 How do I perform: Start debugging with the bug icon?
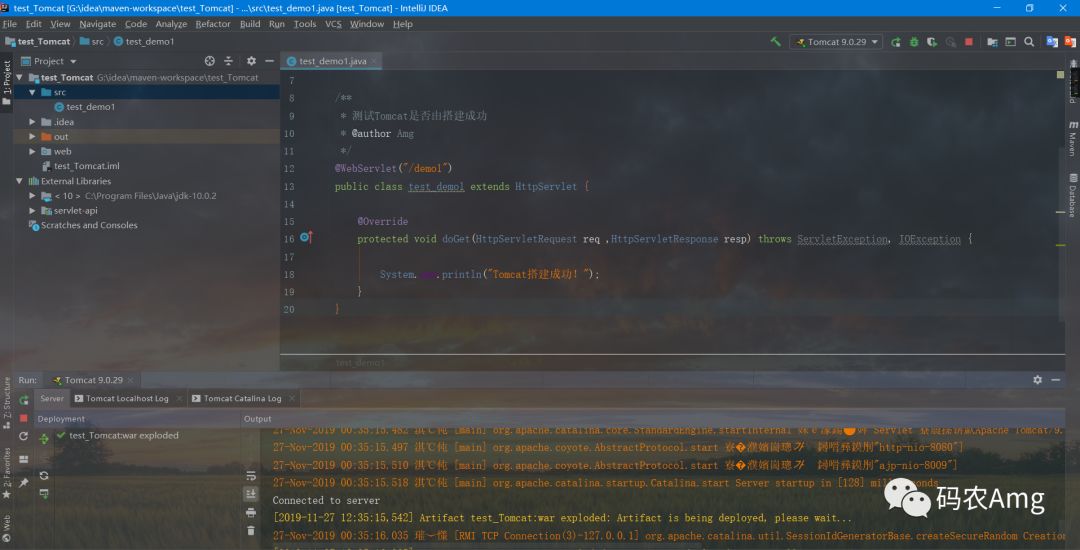pos(914,42)
